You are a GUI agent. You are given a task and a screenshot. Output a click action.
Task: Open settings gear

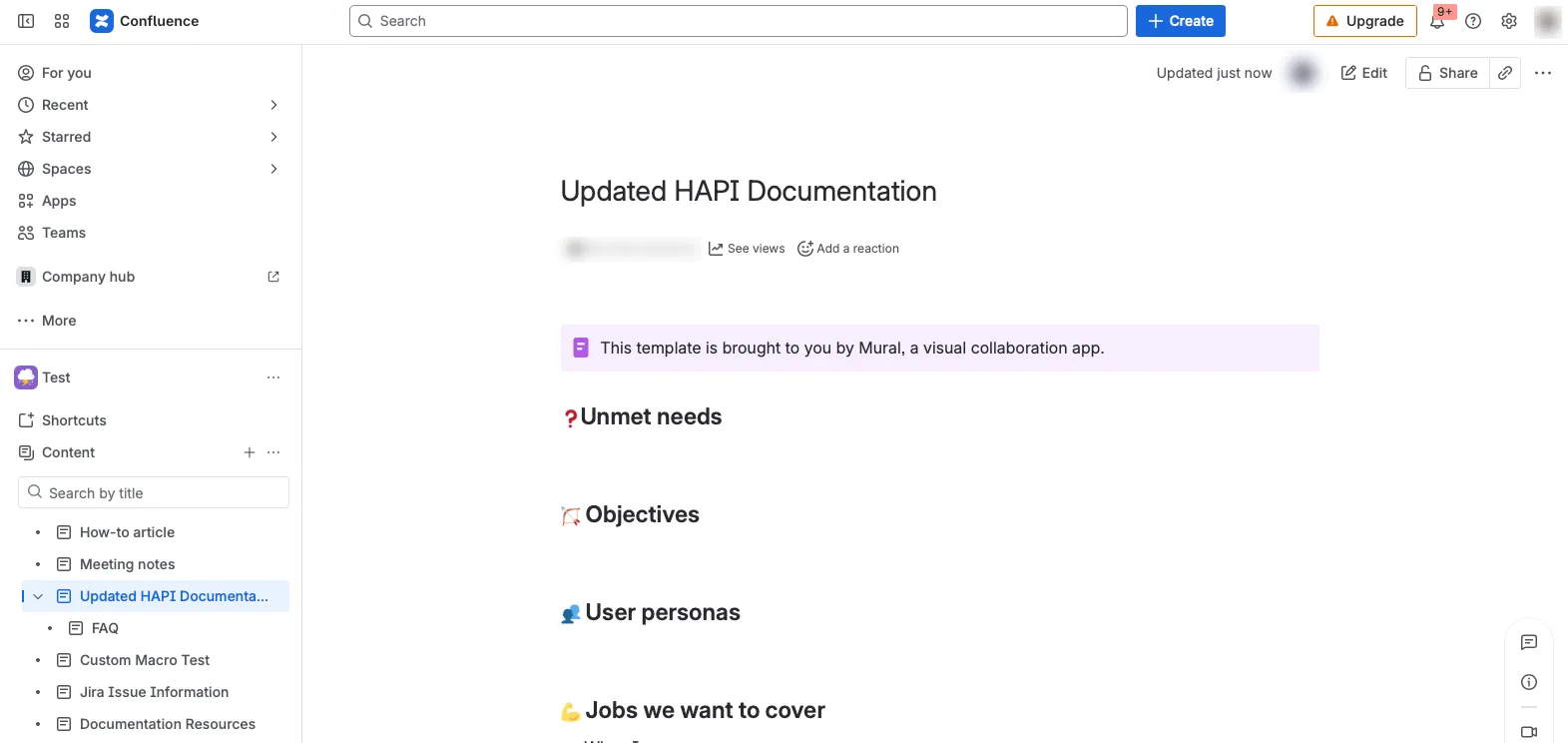[x=1509, y=21]
